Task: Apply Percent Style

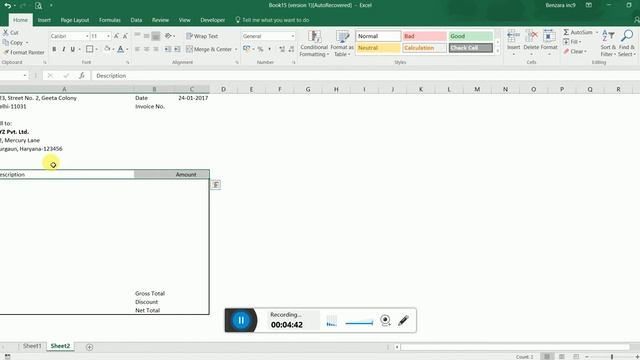Action: [x=260, y=49]
